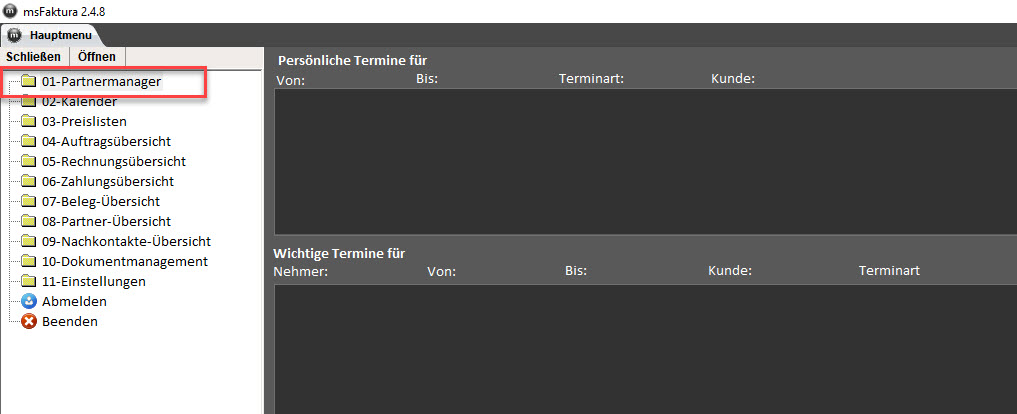
Task: Select 08-Partner-Übersicht in the menu tree
Action: (106, 222)
